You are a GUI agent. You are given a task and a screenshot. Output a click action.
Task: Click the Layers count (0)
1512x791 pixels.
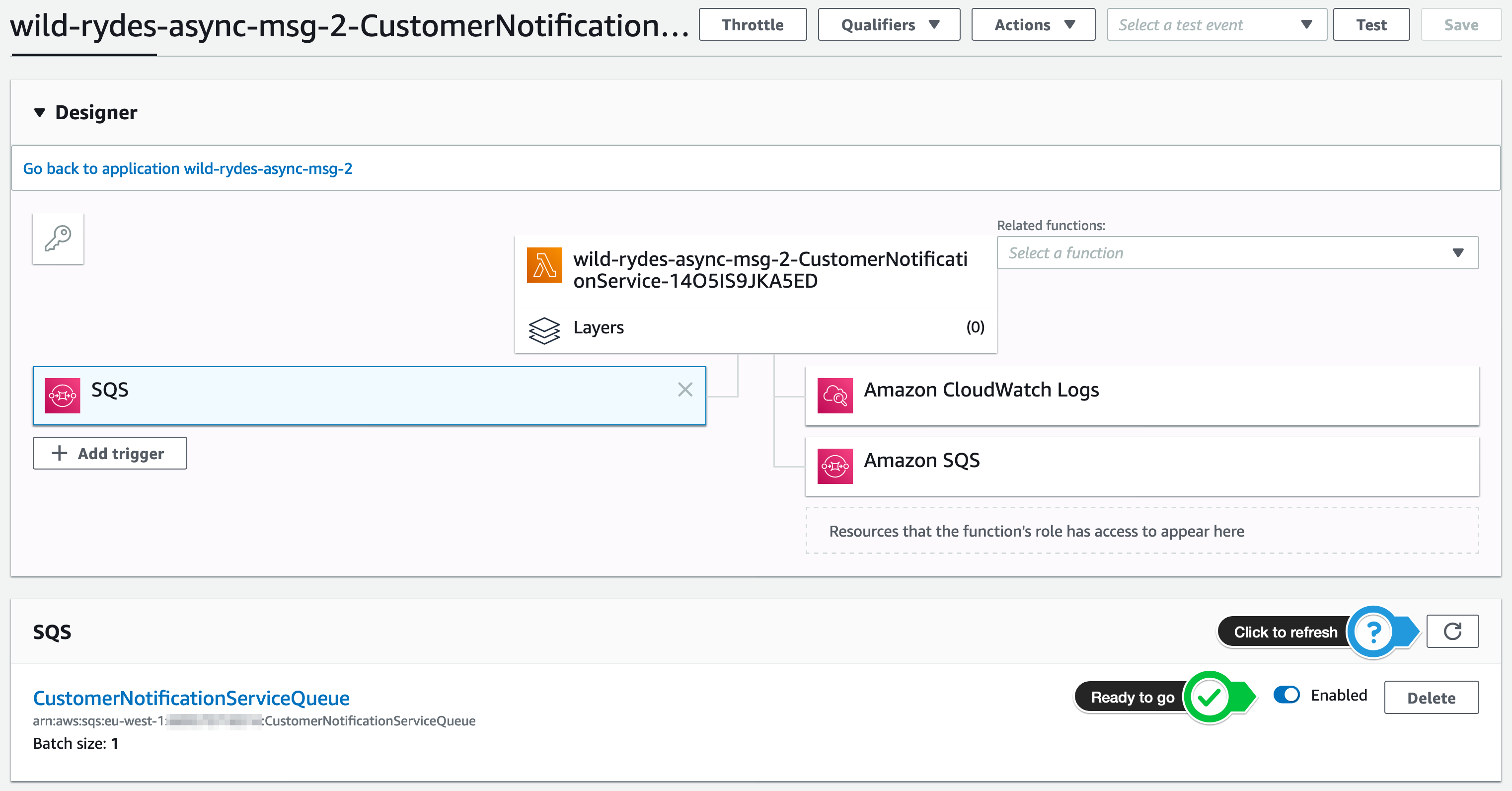coord(975,327)
